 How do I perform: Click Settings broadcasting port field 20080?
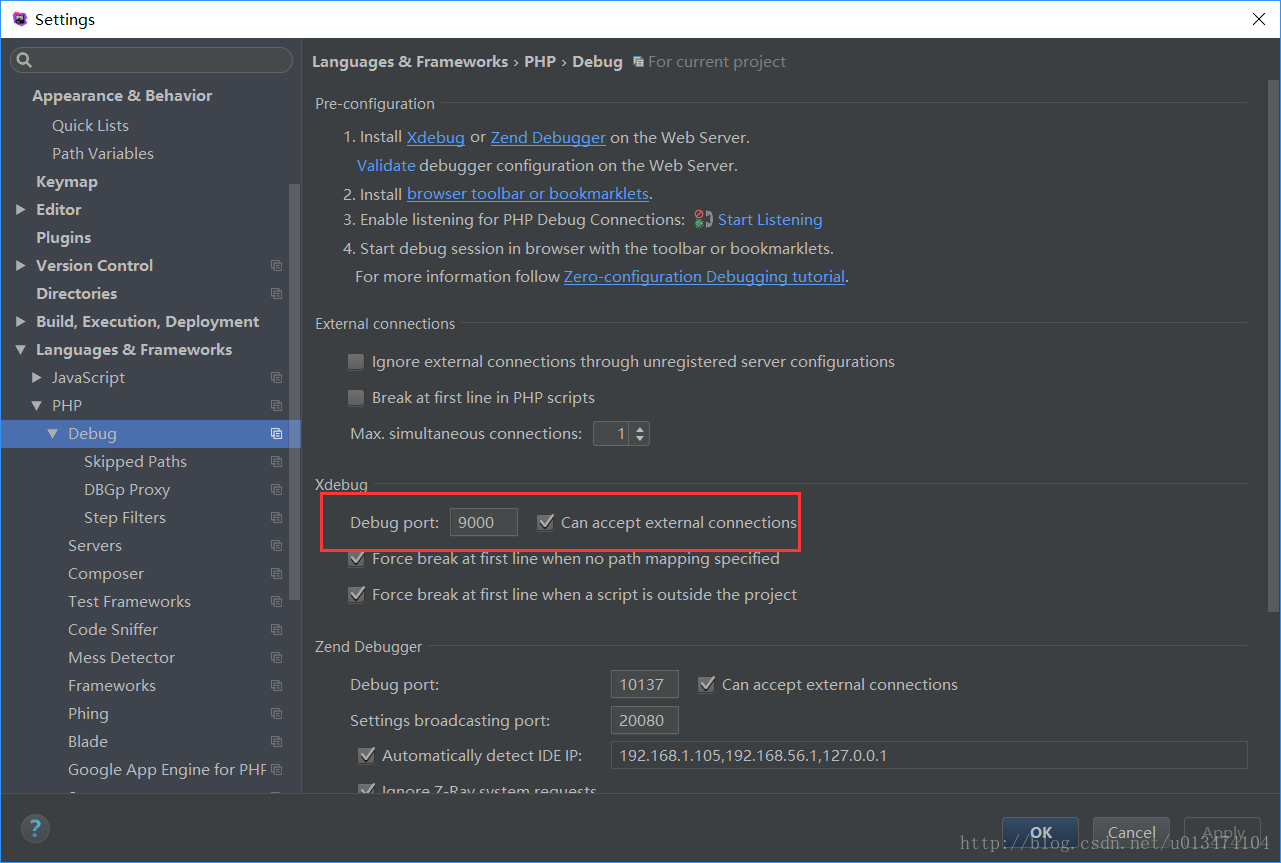(645, 720)
